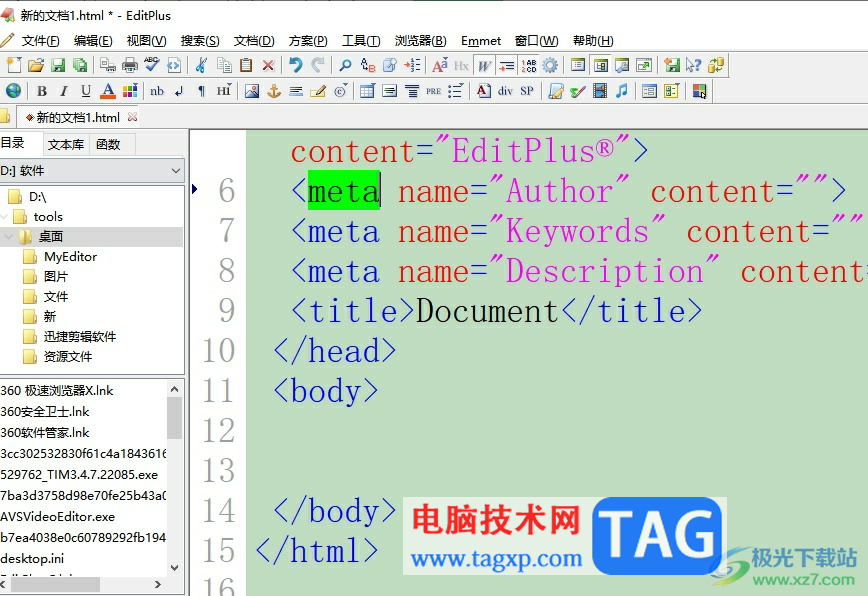
Task: Open the list tag dropdown icon
Action: [x=455, y=91]
